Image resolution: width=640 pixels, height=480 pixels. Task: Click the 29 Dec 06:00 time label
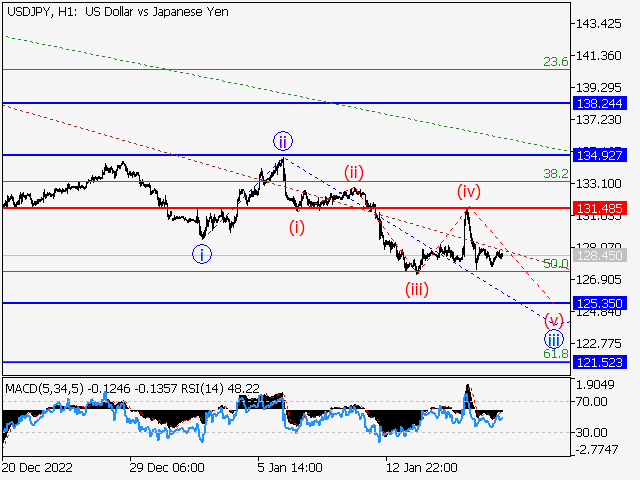pos(167,467)
